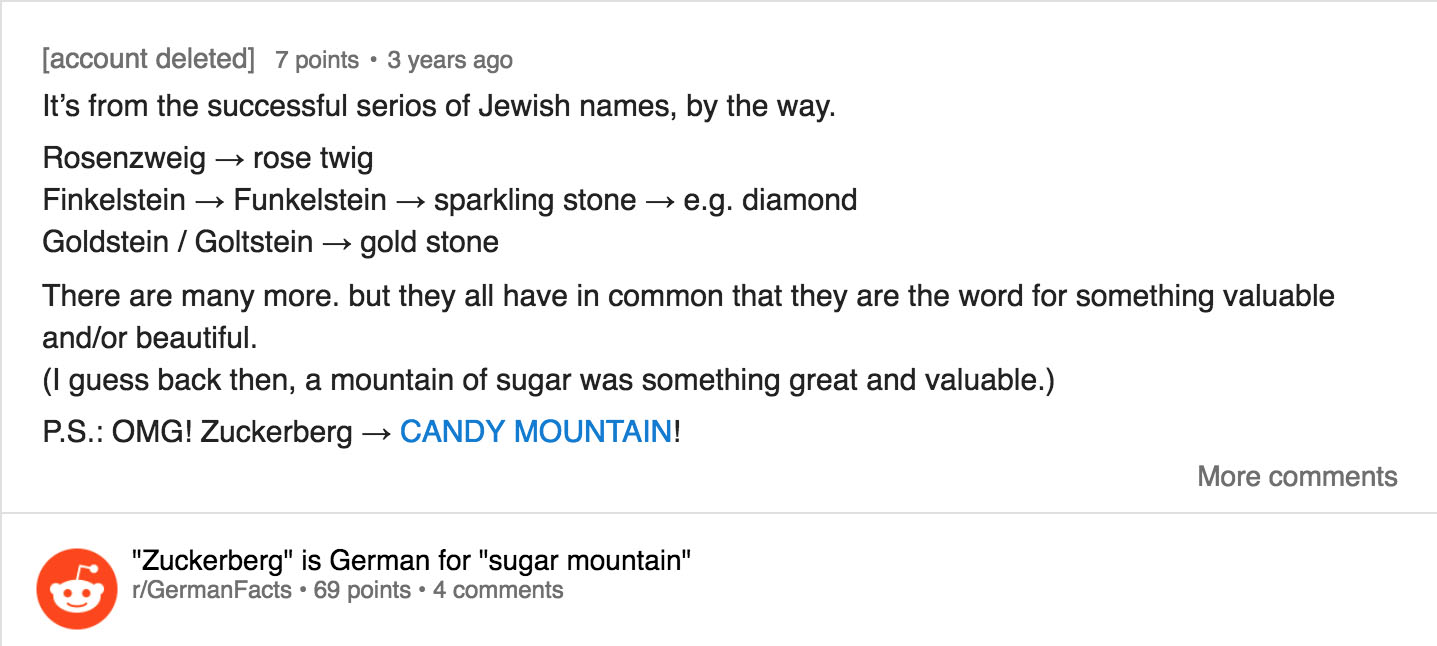
Task: Click the comment's "7 points" score
Action: point(317,60)
